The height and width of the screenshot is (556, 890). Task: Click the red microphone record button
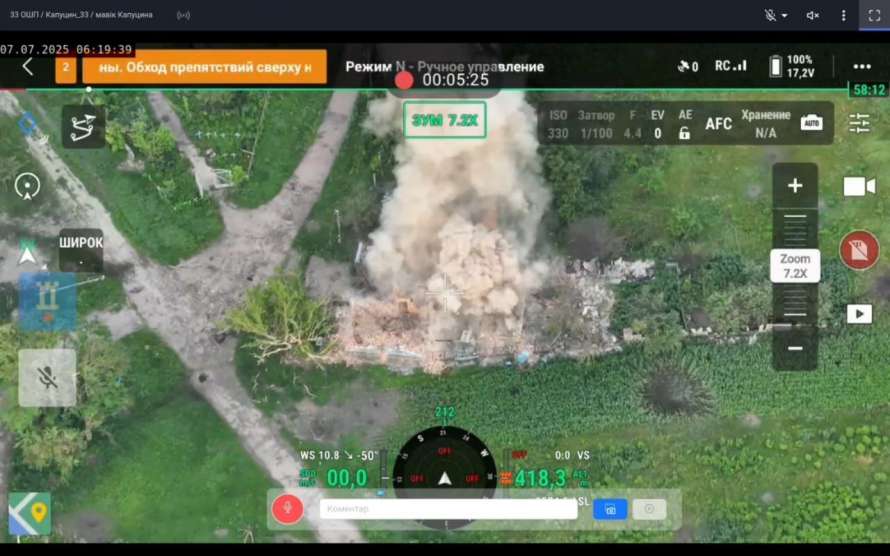point(288,508)
